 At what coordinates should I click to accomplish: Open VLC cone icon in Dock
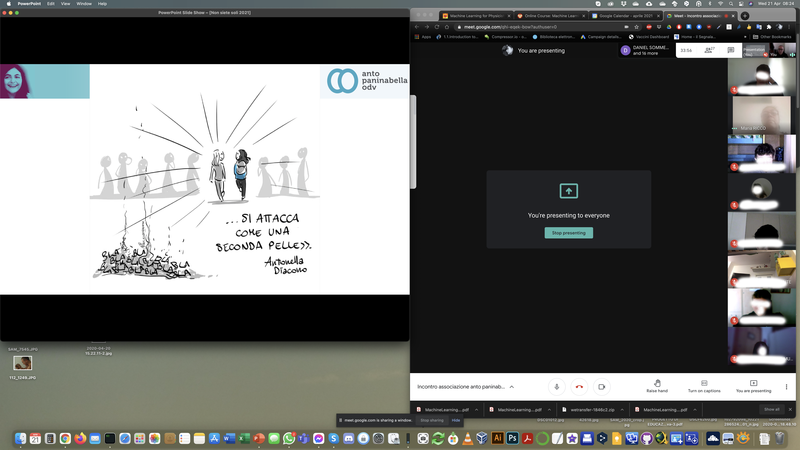[467, 438]
